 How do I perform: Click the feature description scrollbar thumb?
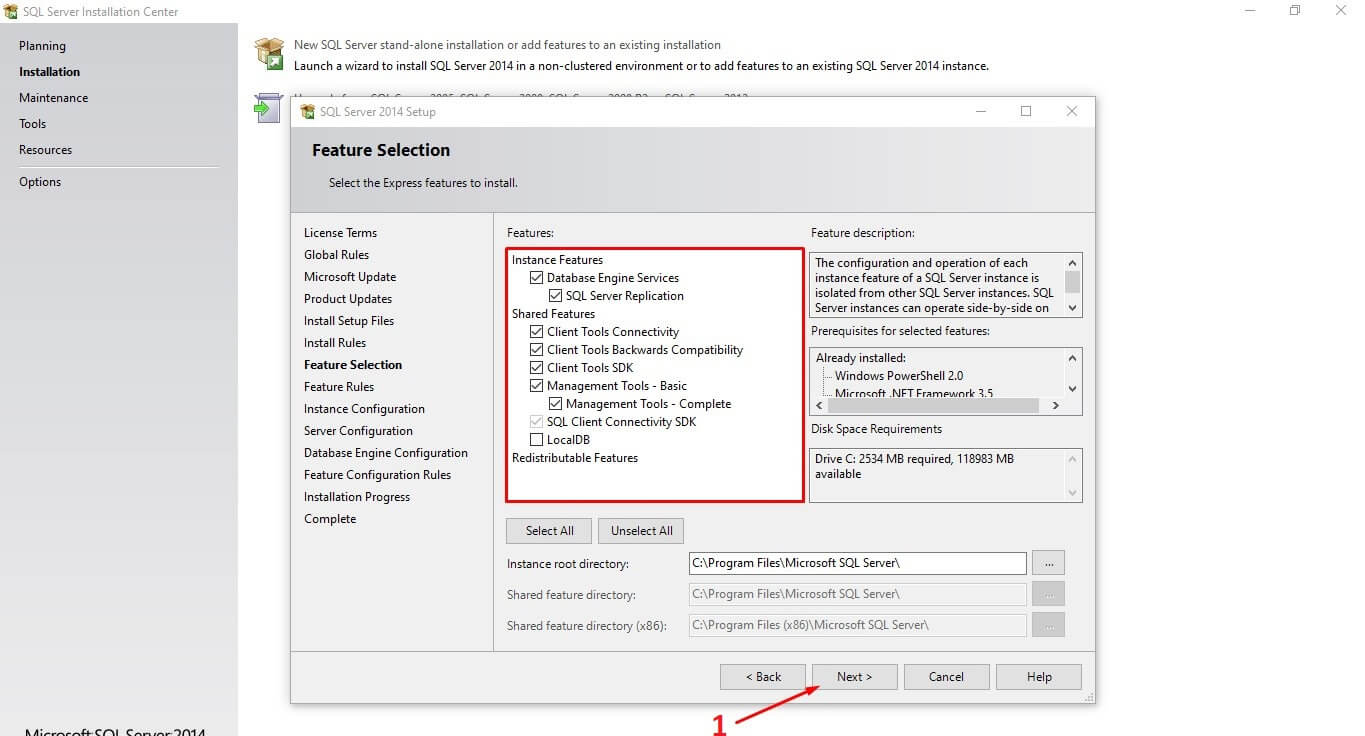tap(1072, 281)
